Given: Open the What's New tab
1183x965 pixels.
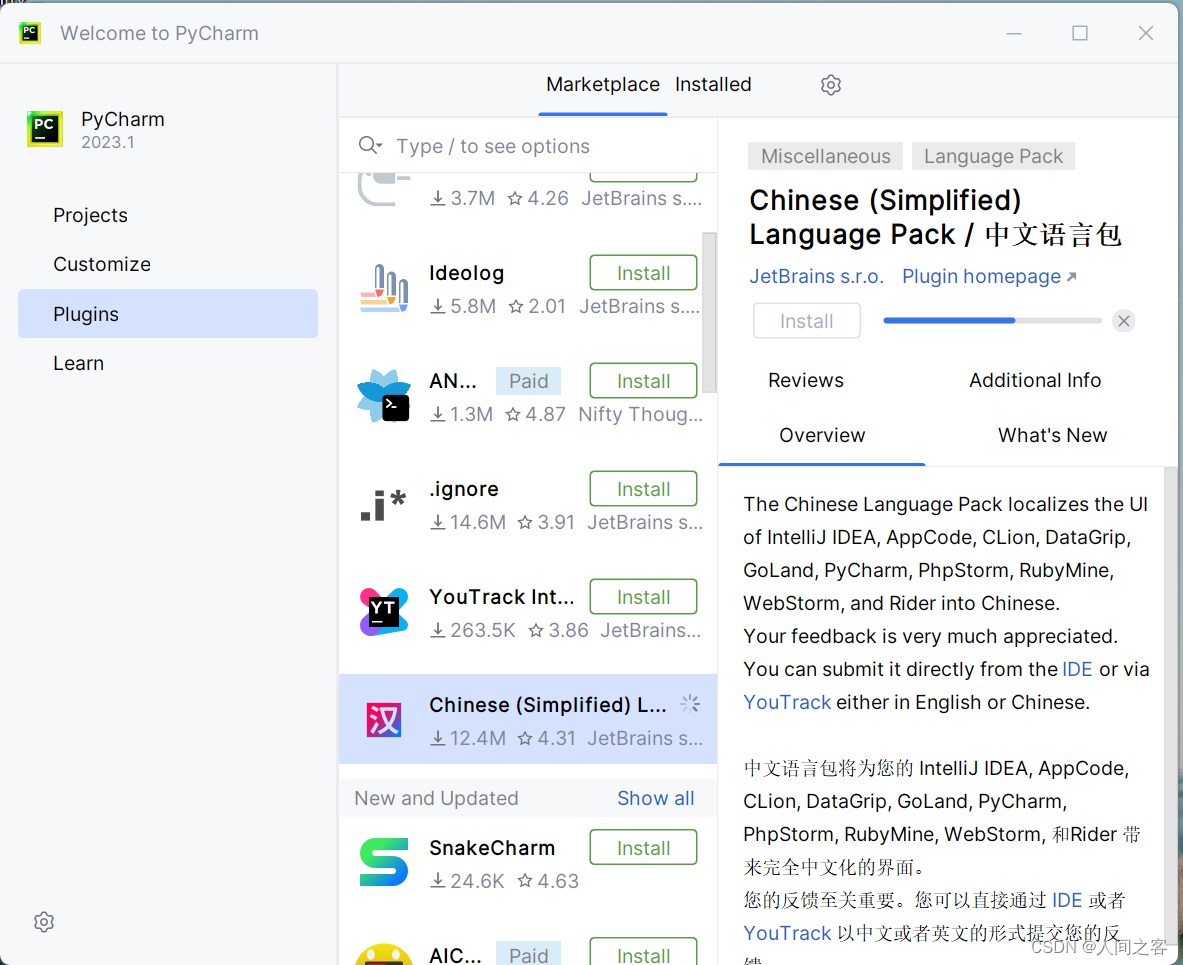Looking at the screenshot, I should point(1052,435).
